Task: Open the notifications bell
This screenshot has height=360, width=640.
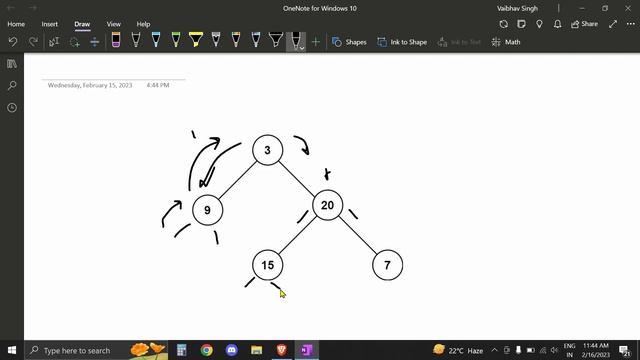Action: (x=557, y=24)
